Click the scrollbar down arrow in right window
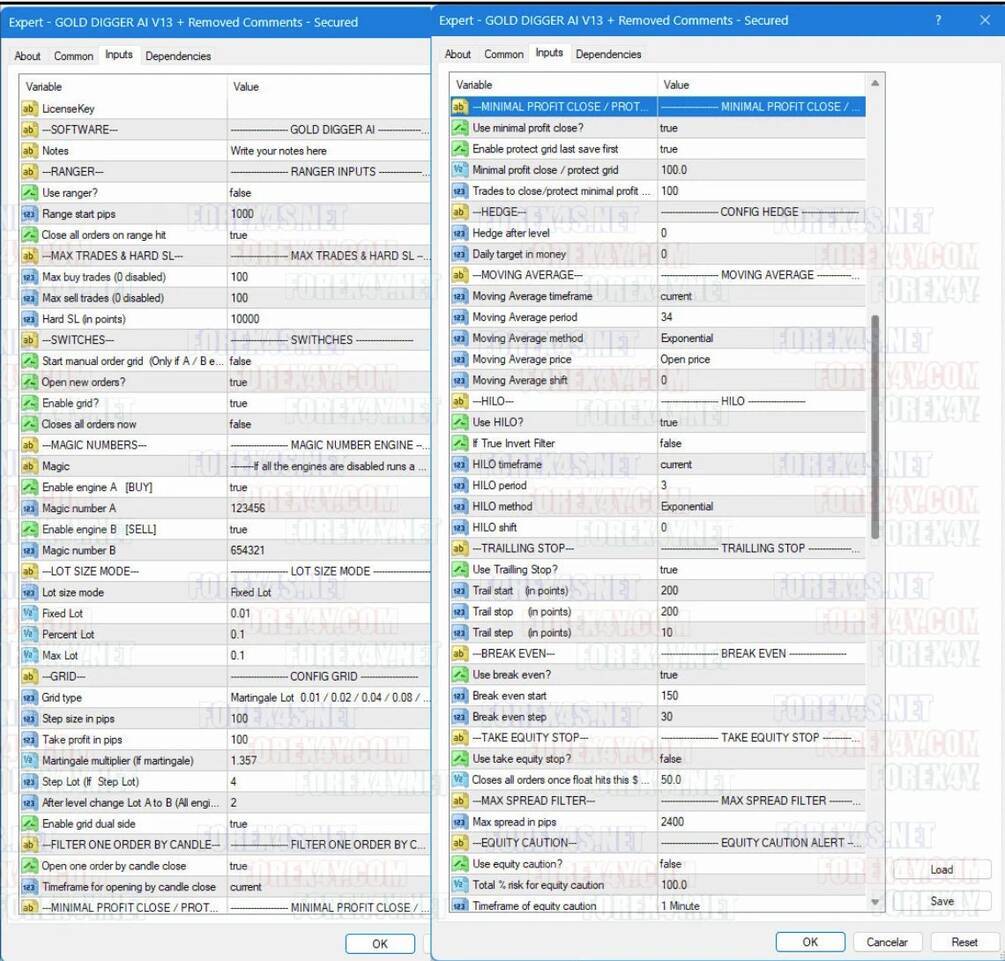The height and width of the screenshot is (961, 1005). 875,902
